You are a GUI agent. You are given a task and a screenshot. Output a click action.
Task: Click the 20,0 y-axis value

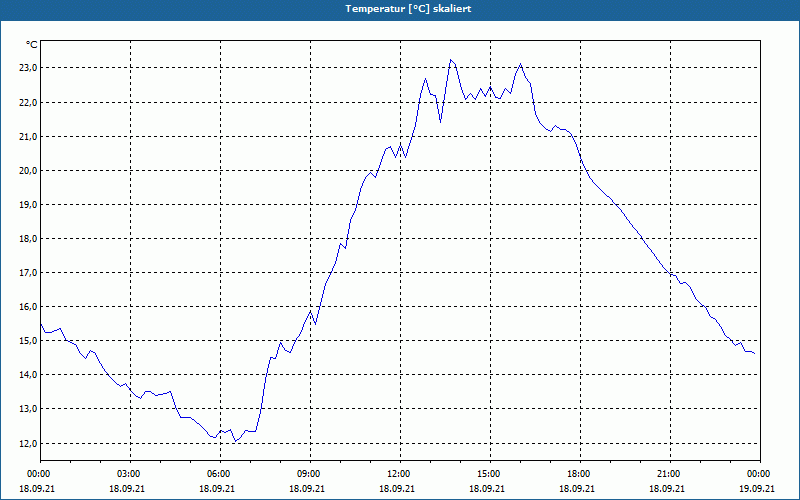click(x=29, y=170)
